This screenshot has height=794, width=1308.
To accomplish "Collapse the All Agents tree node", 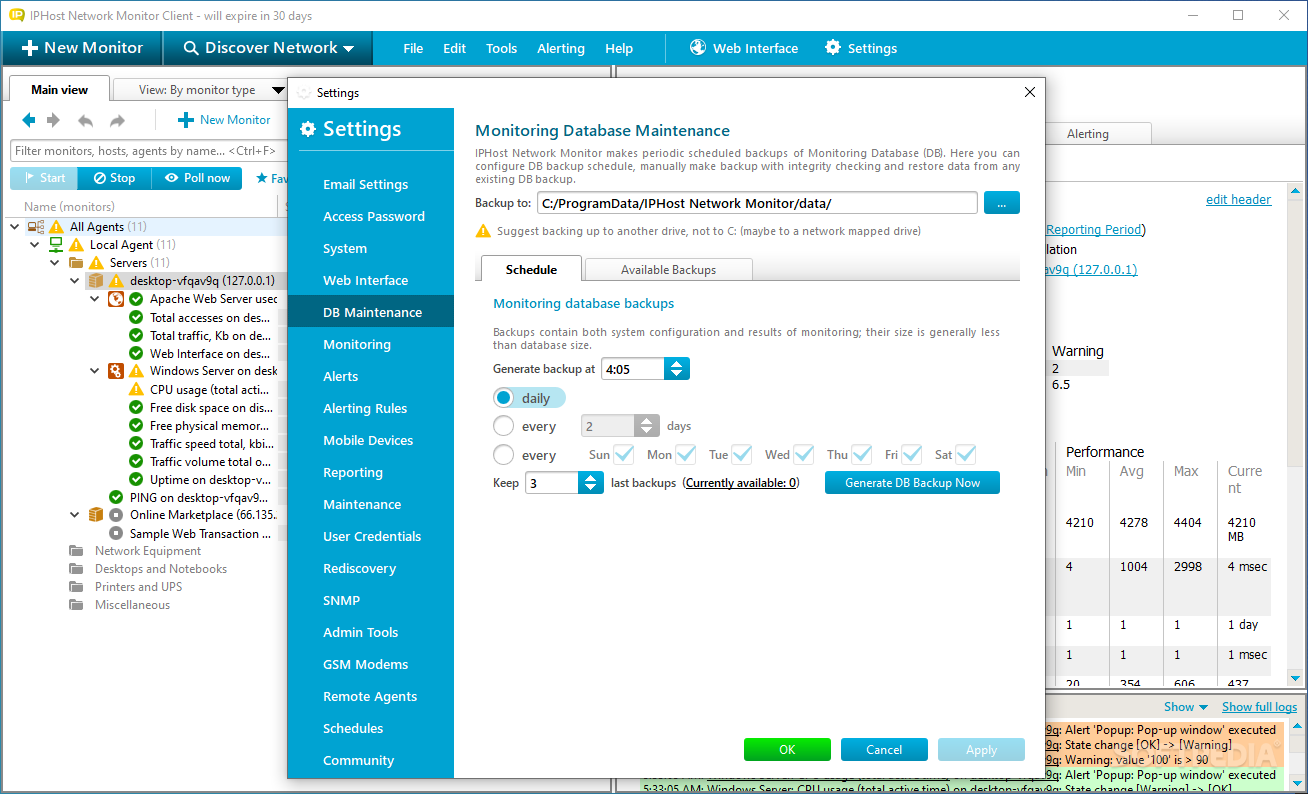I will coord(15,227).
